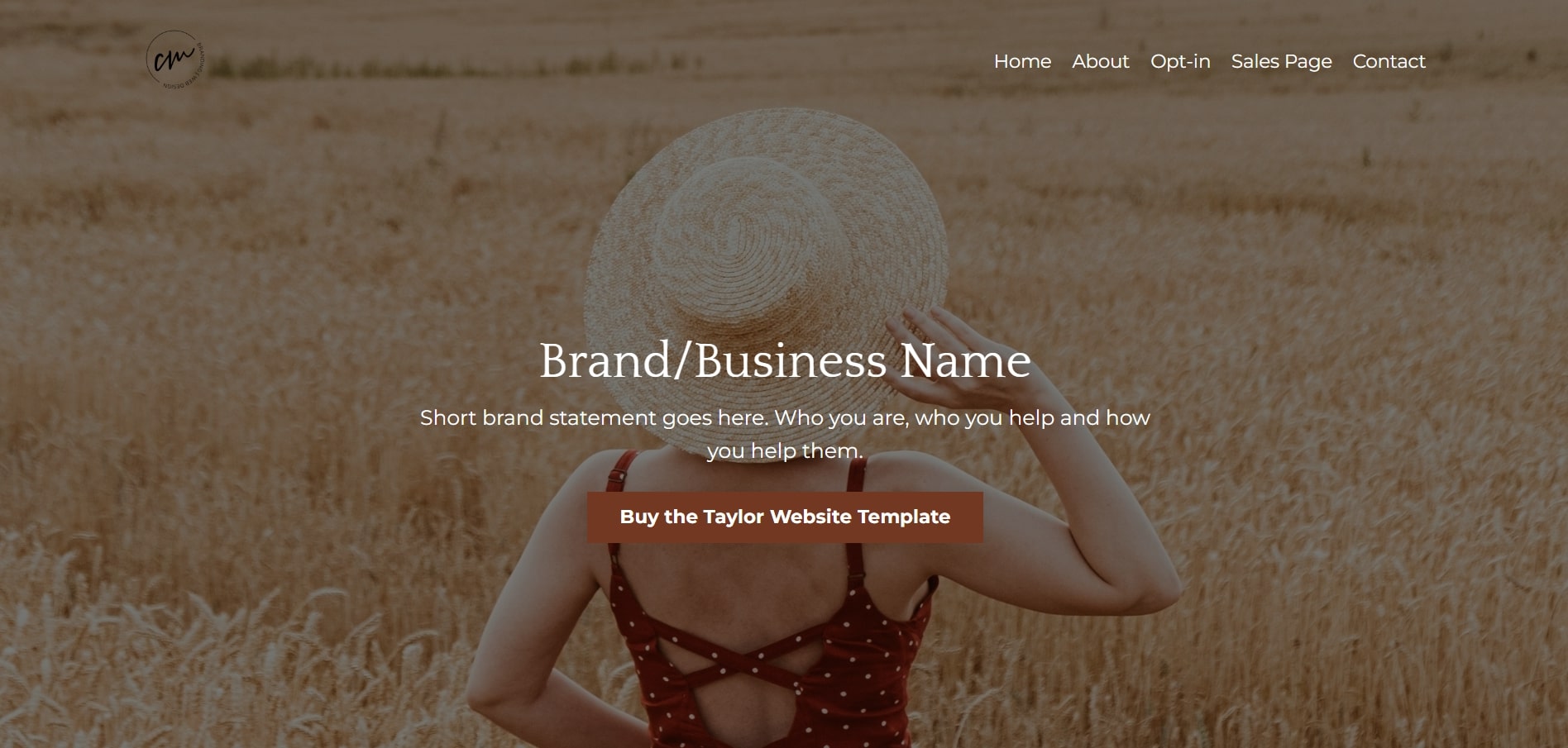Image resolution: width=1568 pixels, height=748 pixels.
Task: Select the Brand/Business Name heading
Action: [x=785, y=360]
